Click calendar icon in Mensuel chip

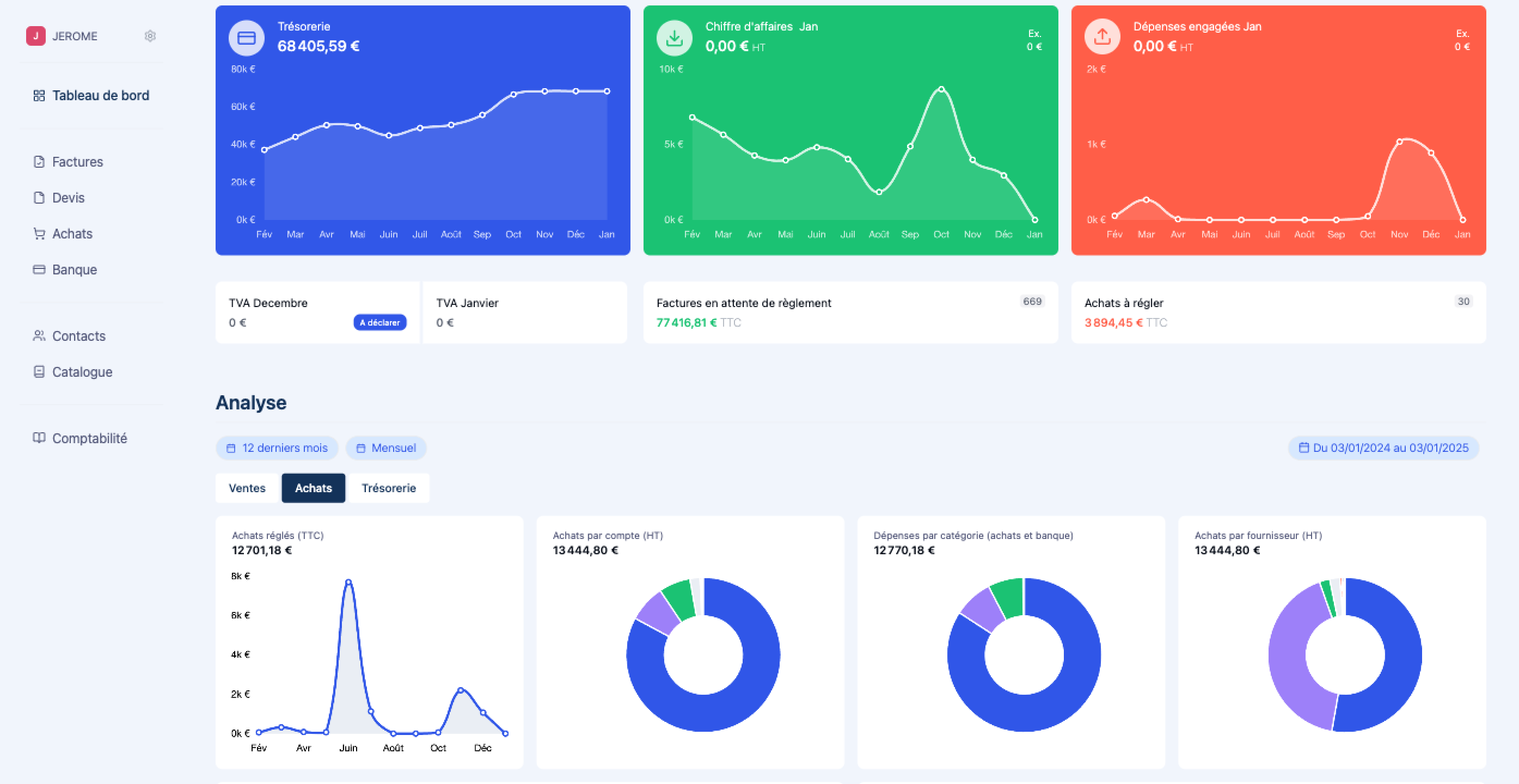pyautogui.click(x=361, y=448)
